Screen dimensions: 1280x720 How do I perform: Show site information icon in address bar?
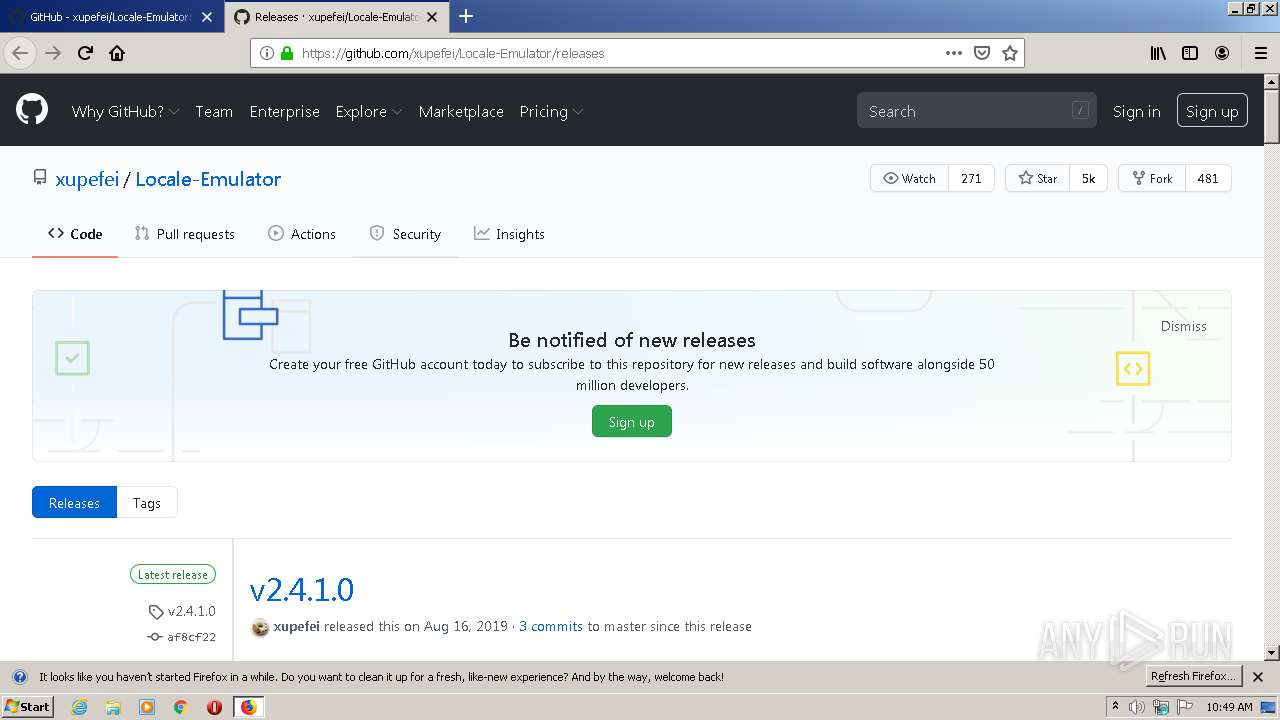267,53
